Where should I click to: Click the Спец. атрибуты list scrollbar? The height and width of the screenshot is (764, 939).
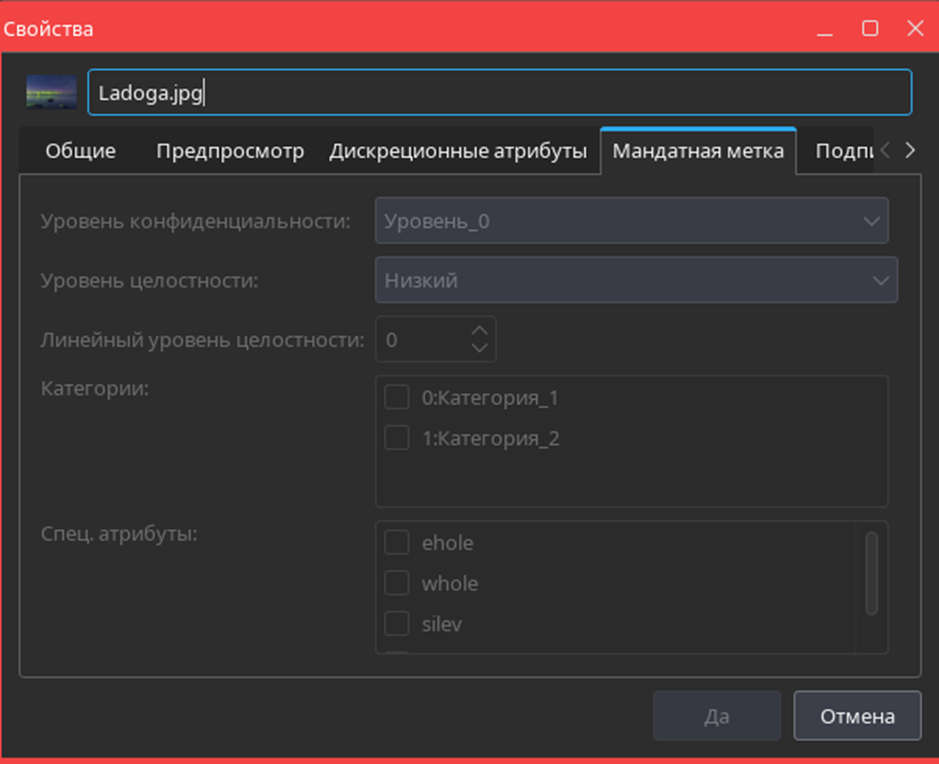pos(872,574)
